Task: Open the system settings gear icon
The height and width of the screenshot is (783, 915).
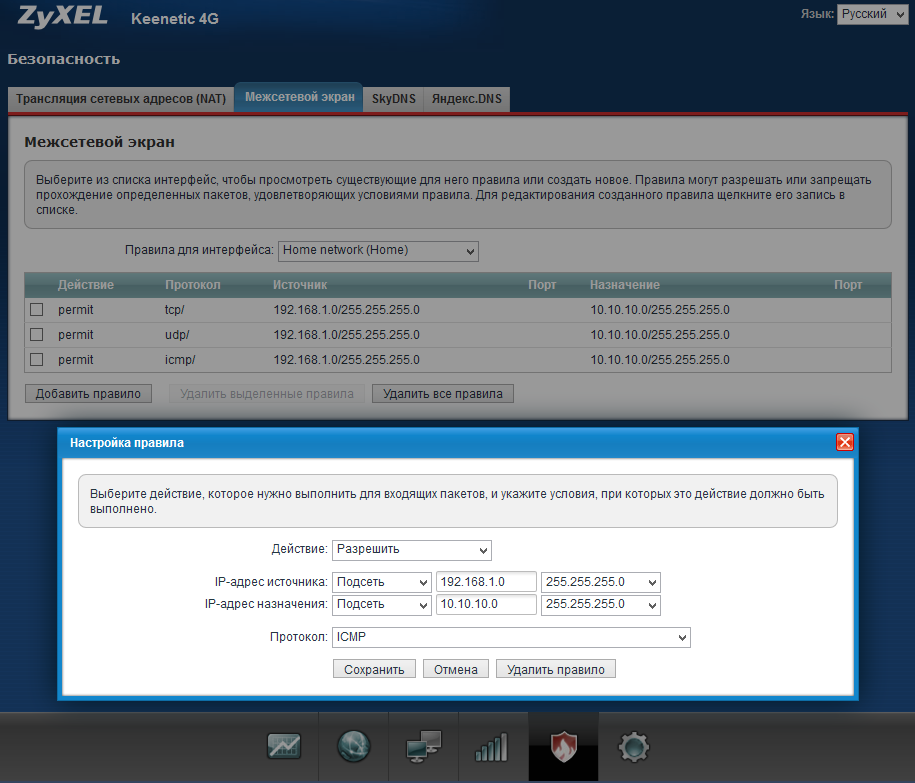Action: 634,746
